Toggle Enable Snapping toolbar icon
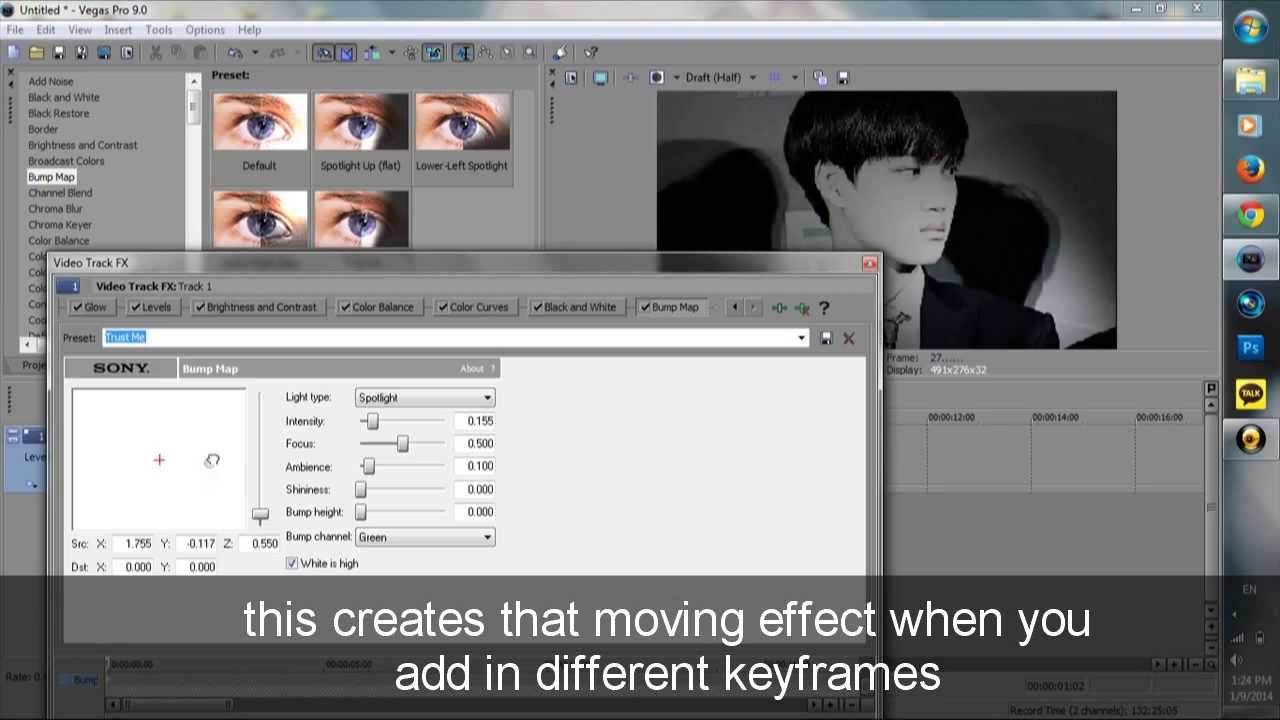 coord(324,53)
